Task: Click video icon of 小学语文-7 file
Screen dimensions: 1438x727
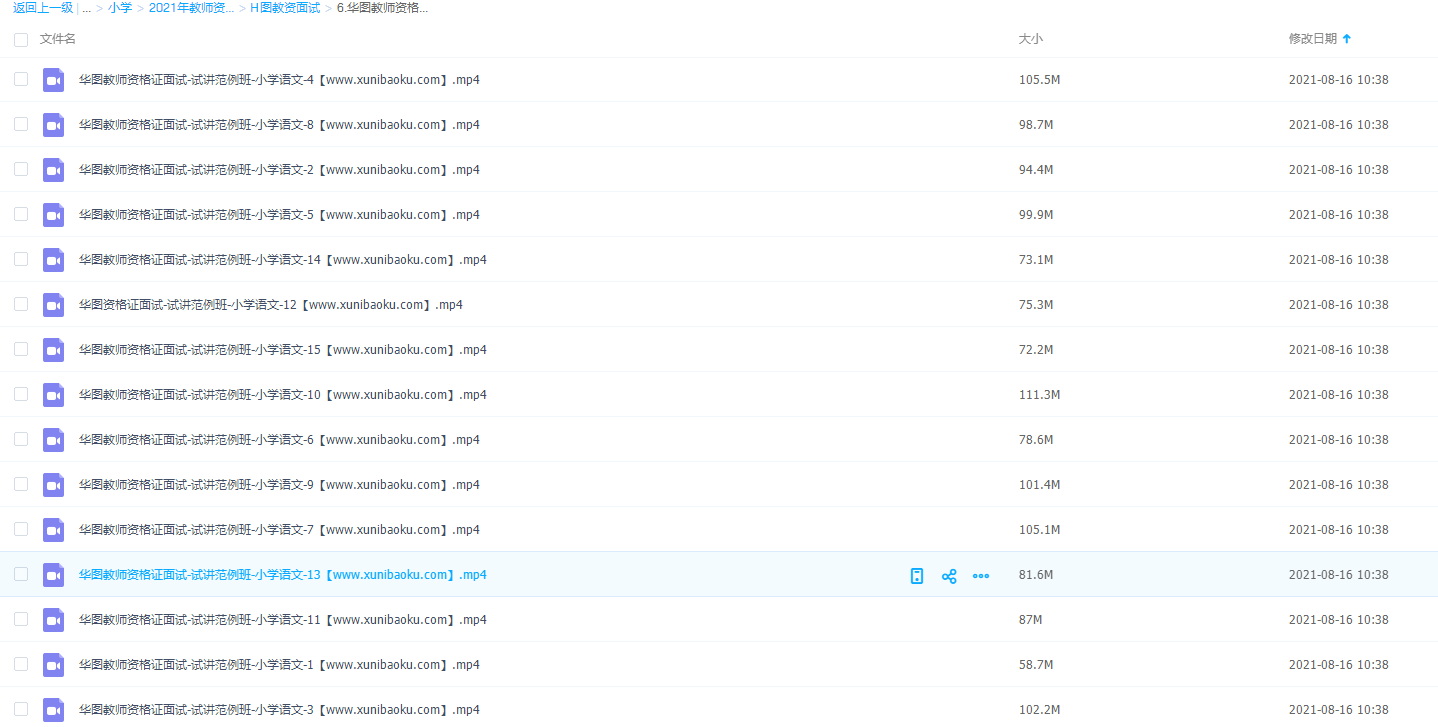Action: coord(54,530)
